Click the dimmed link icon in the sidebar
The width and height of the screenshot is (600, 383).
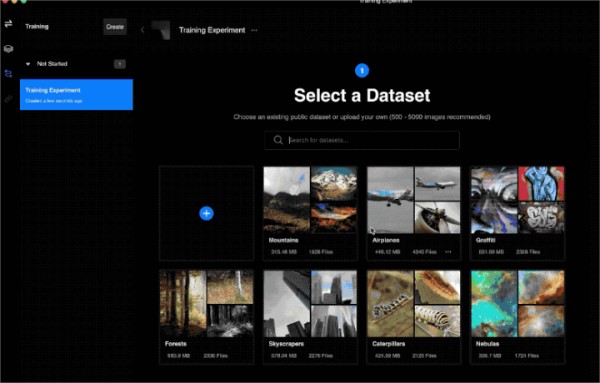[8, 99]
